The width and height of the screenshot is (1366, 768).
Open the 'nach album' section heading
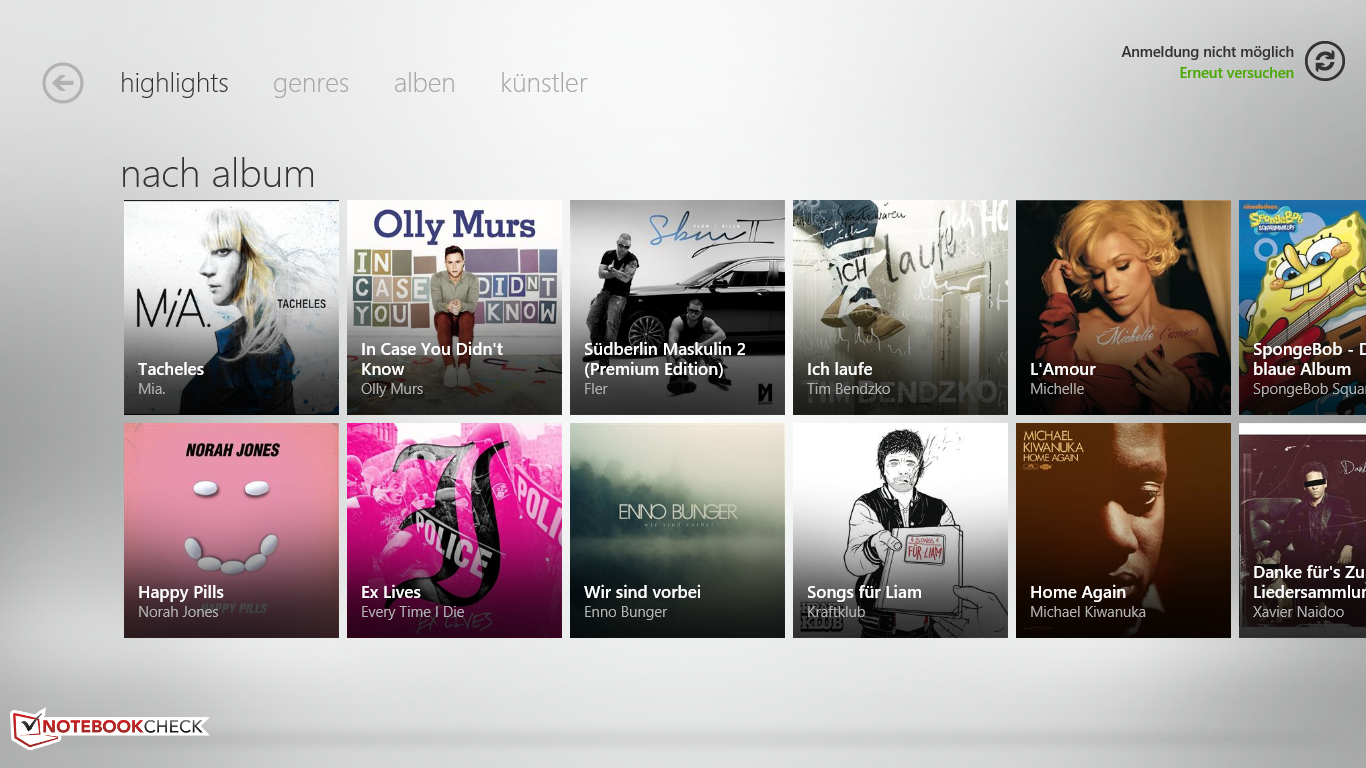tap(218, 174)
